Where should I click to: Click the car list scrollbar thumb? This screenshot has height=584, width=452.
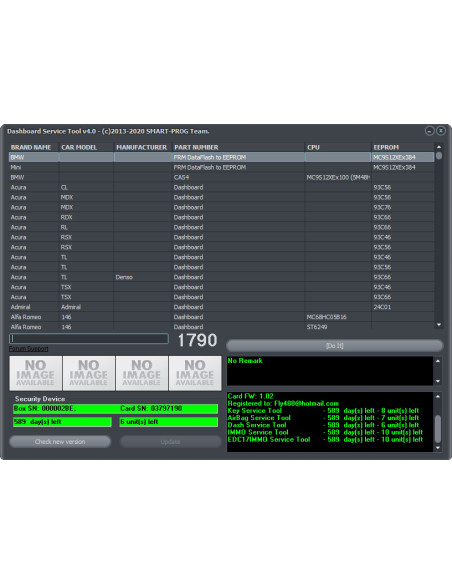point(439,155)
